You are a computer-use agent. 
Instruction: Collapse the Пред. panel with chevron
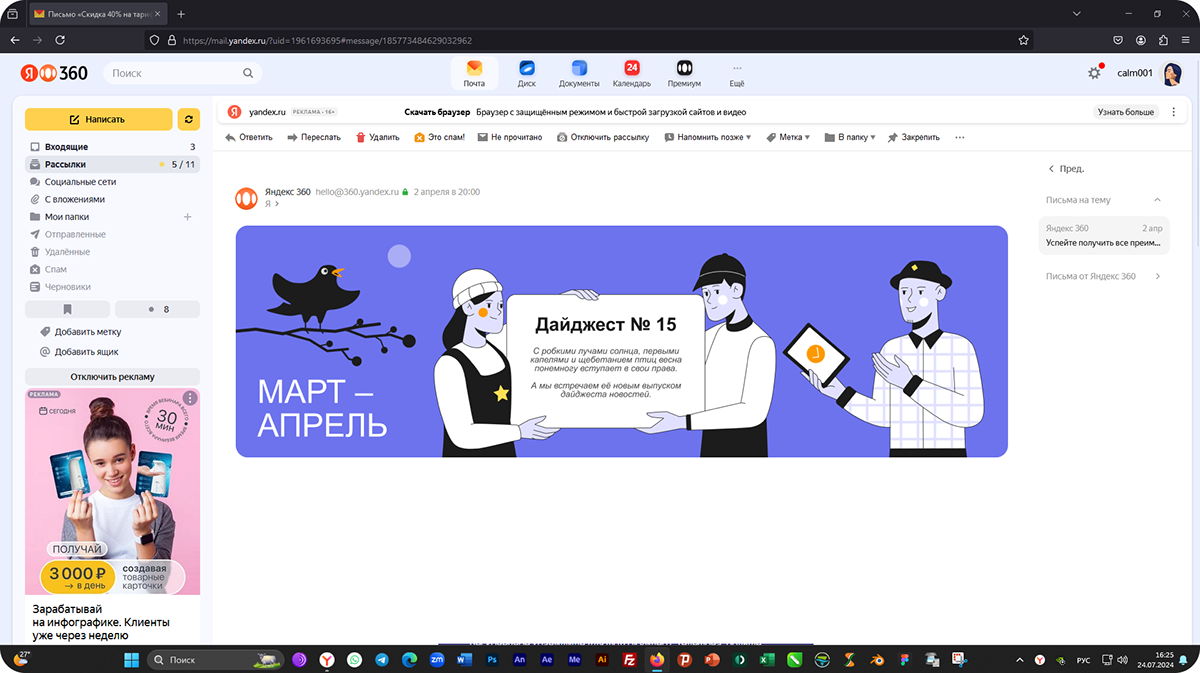pos(1051,168)
